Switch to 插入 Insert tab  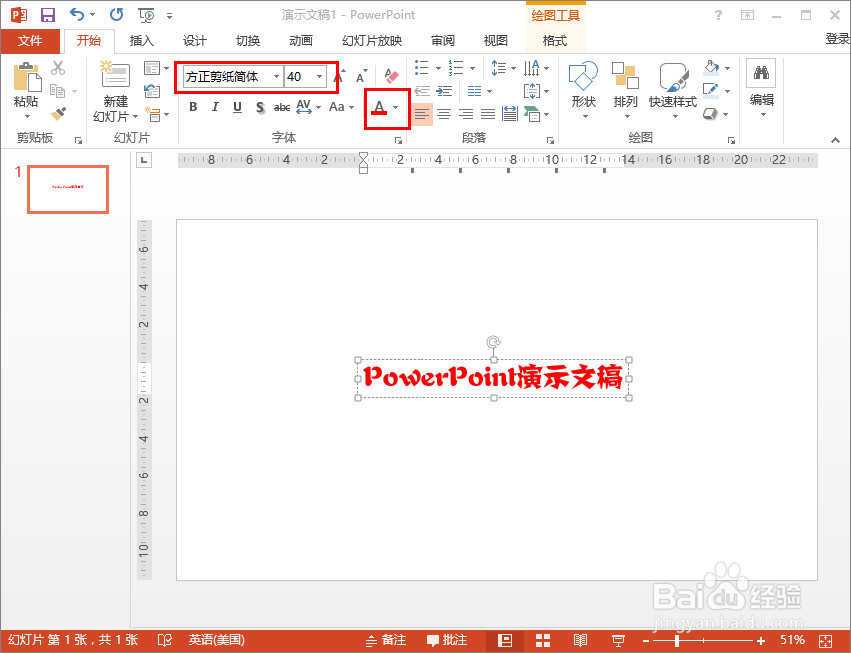[142, 41]
